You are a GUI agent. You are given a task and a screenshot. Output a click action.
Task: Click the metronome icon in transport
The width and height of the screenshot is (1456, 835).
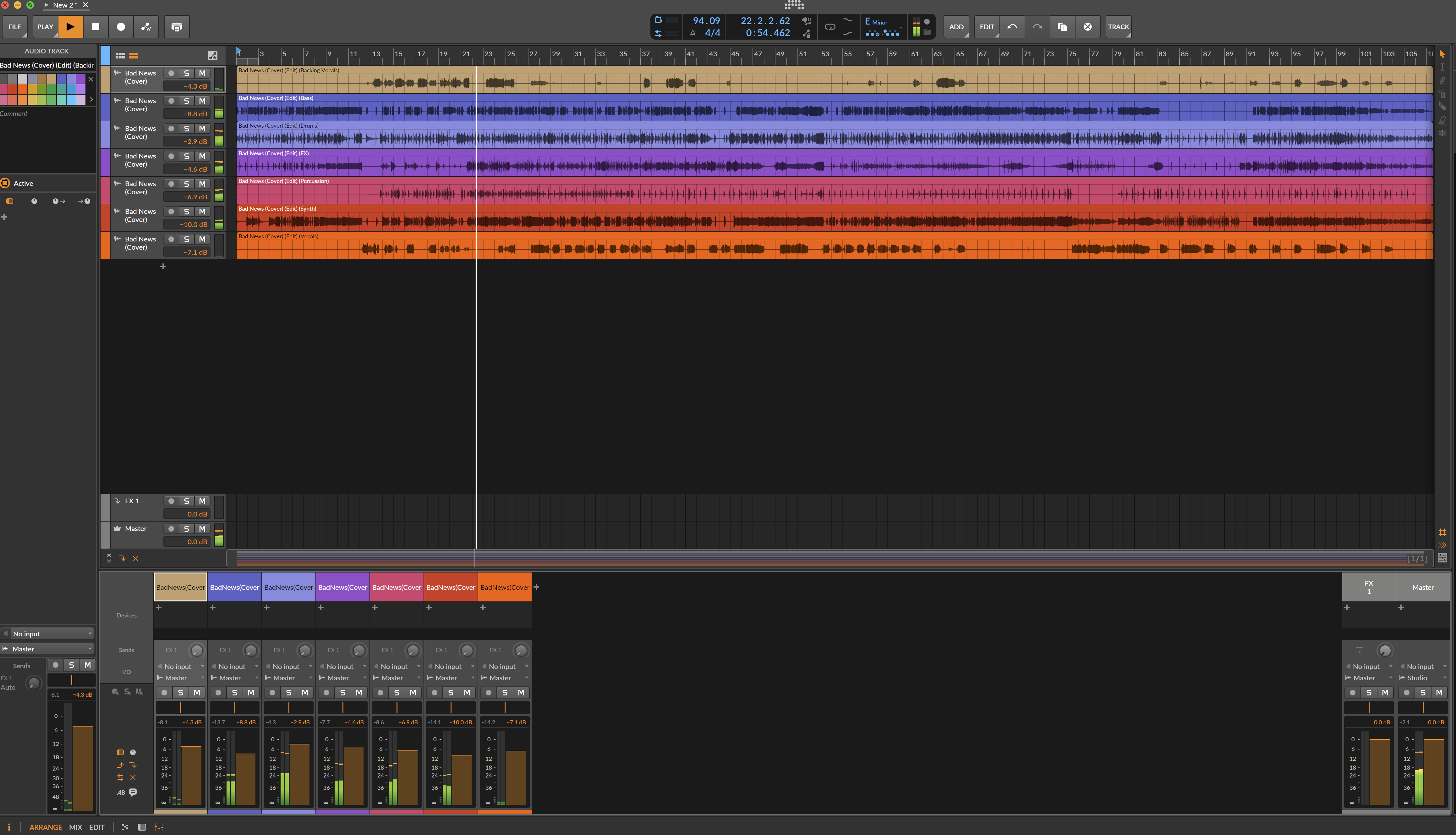pos(693,33)
